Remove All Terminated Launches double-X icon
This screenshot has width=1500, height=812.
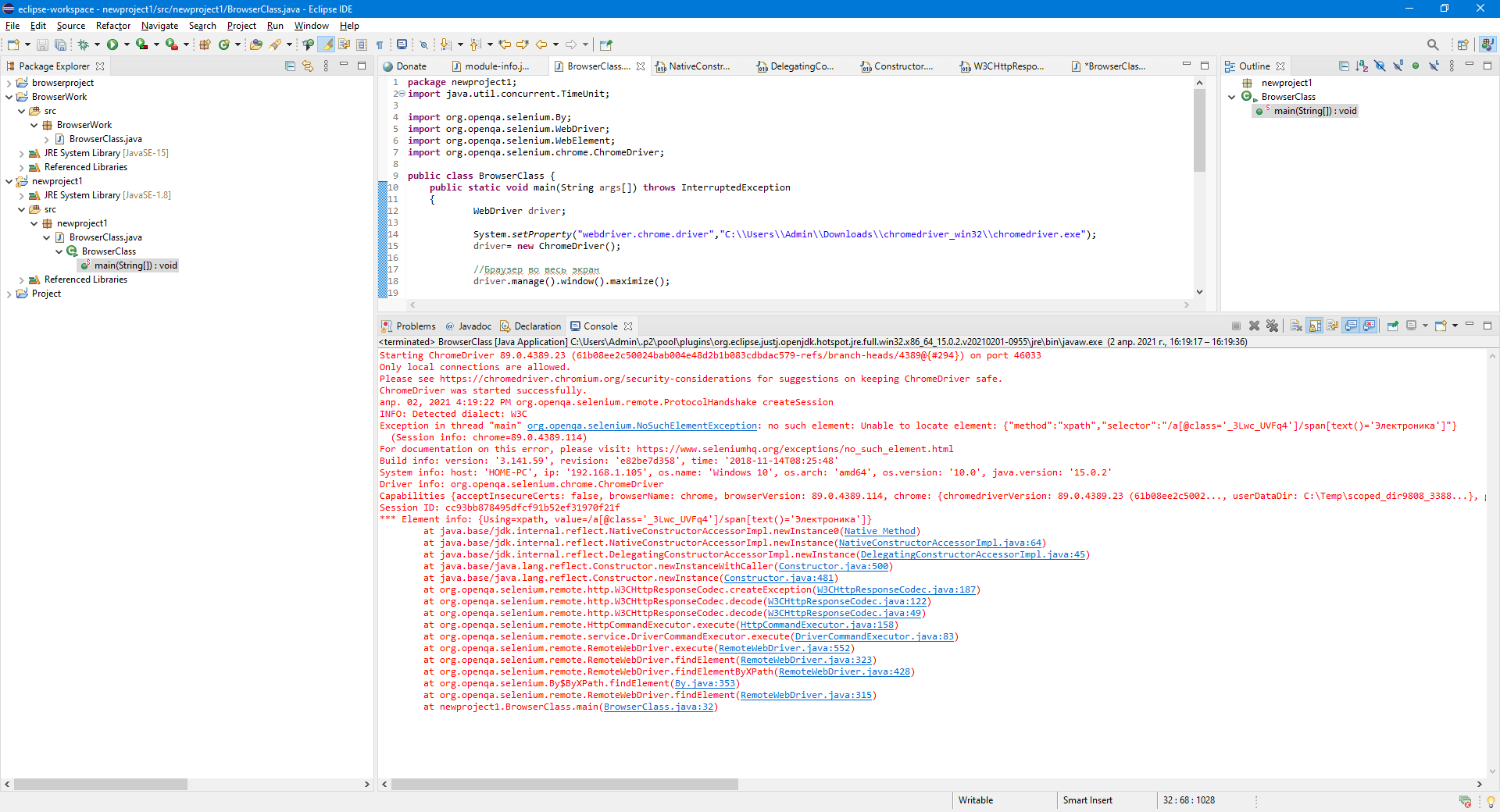(1272, 326)
